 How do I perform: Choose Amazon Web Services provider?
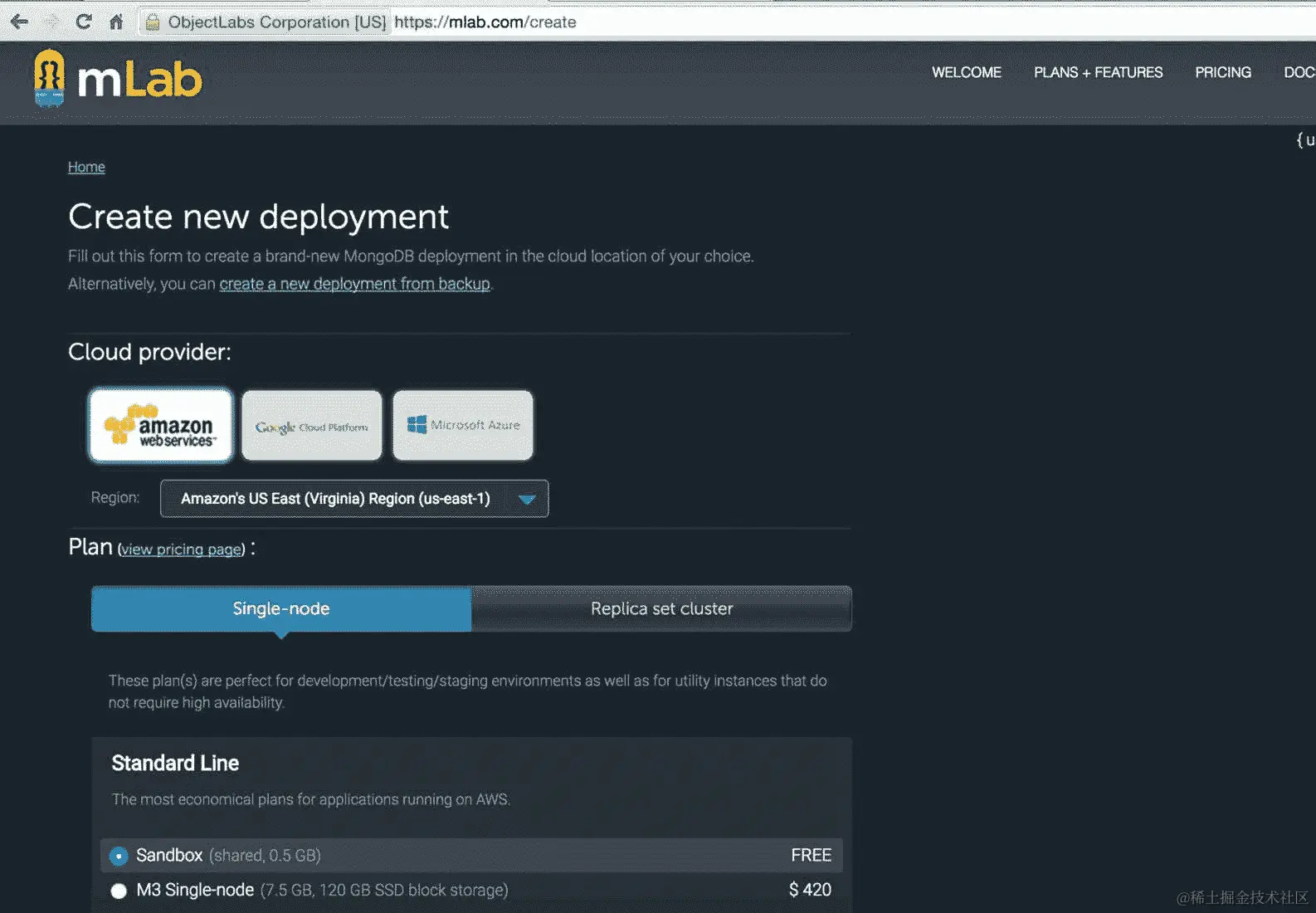click(x=161, y=426)
